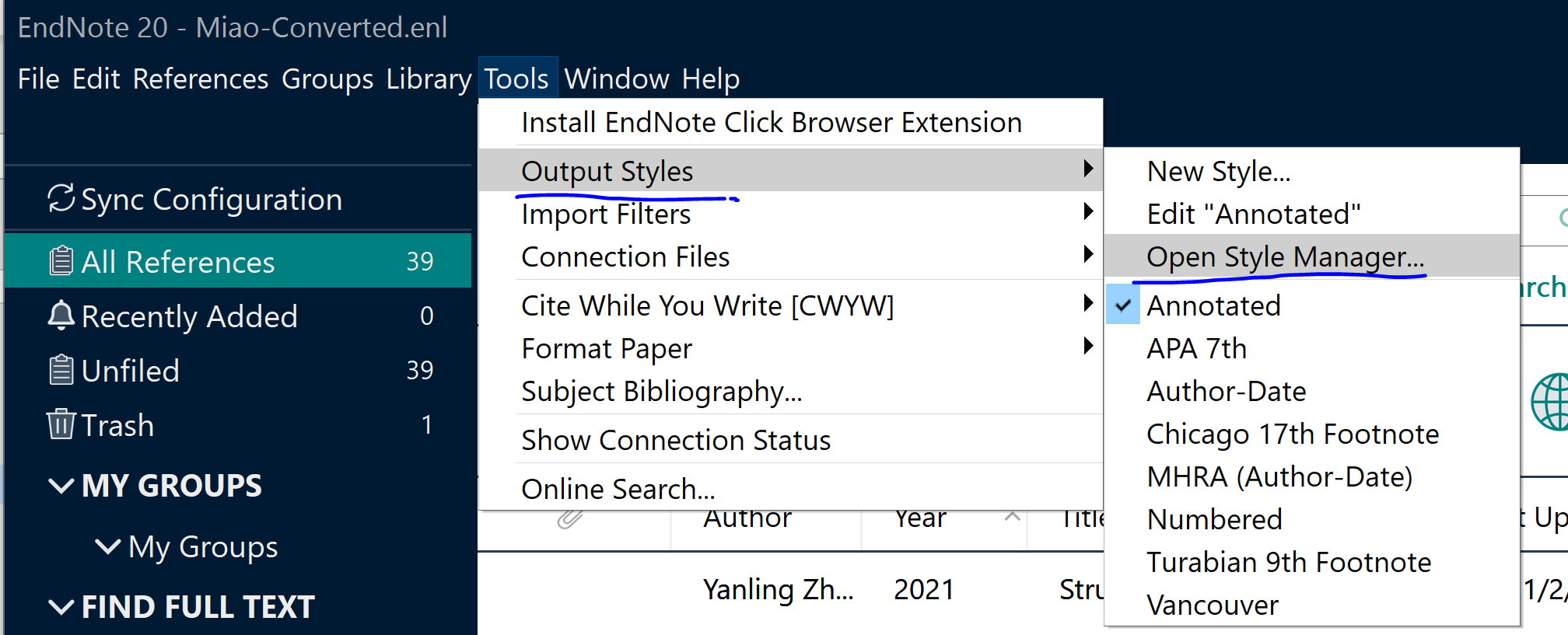Switch output style to Vancouver

(1212, 605)
